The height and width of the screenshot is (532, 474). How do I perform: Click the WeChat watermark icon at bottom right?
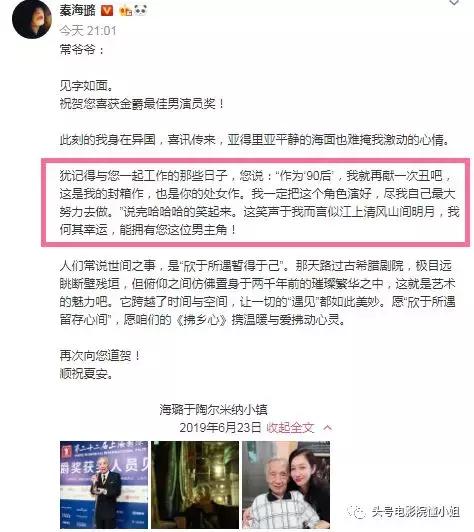[x=357, y=512]
